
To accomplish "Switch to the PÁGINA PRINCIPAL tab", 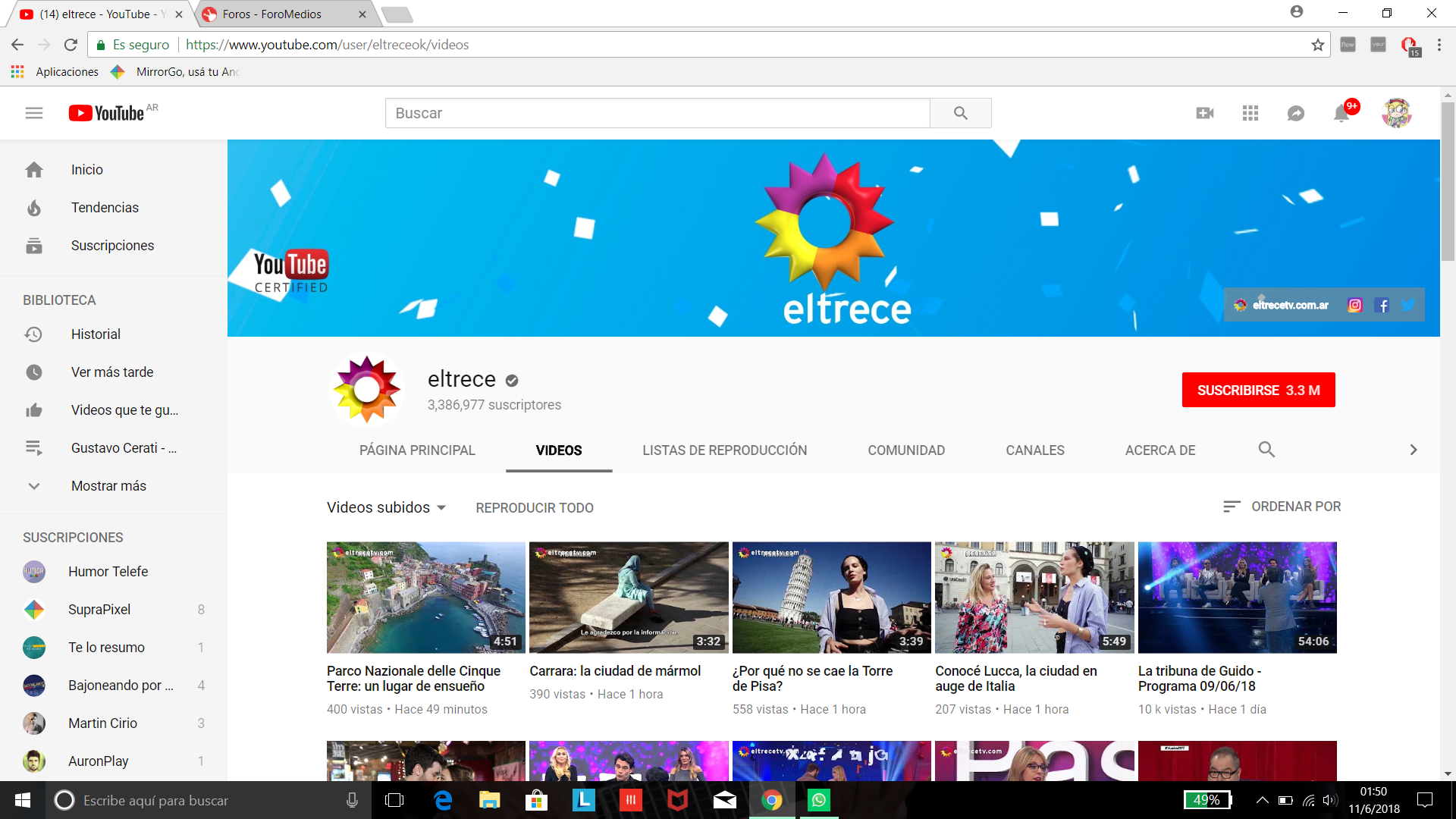I will tap(417, 450).
